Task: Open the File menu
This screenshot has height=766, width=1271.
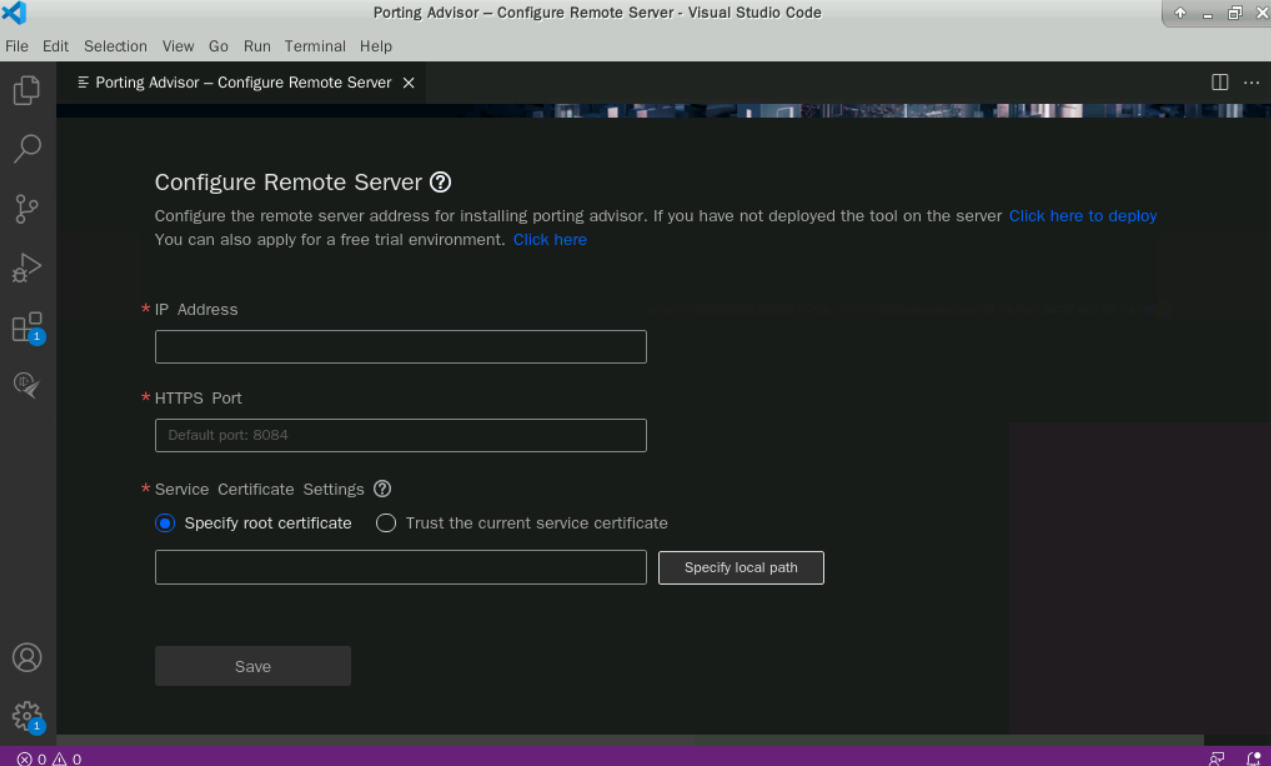Action: click(x=17, y=46)
